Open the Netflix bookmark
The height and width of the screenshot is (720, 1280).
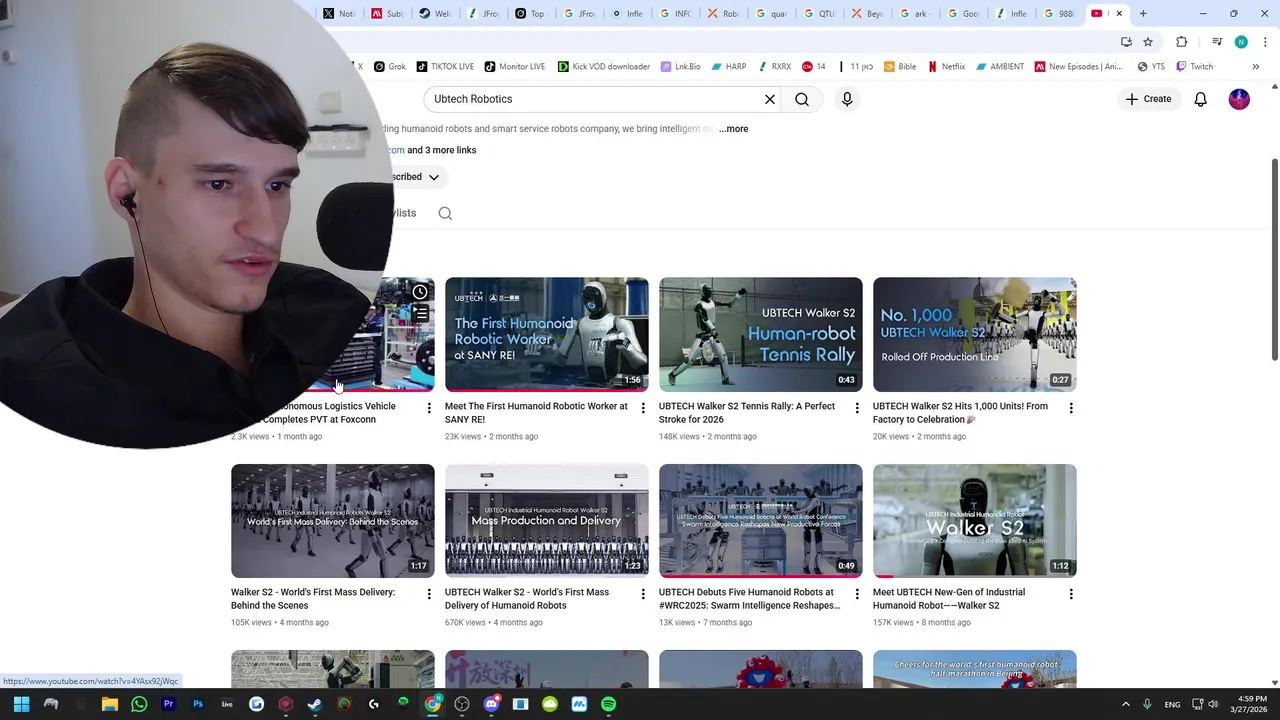[x=946, y=67]
